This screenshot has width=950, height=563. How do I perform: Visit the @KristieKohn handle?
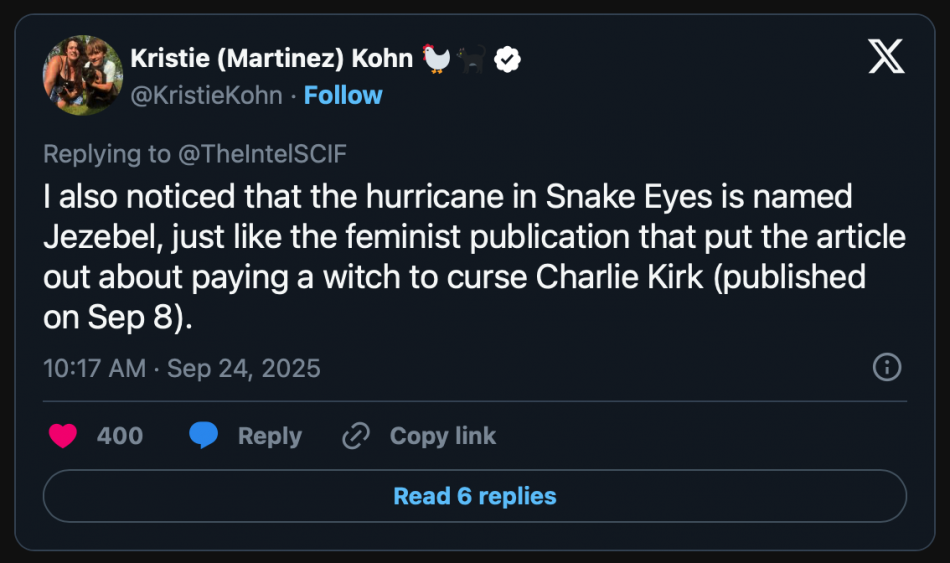click(207, 95)
